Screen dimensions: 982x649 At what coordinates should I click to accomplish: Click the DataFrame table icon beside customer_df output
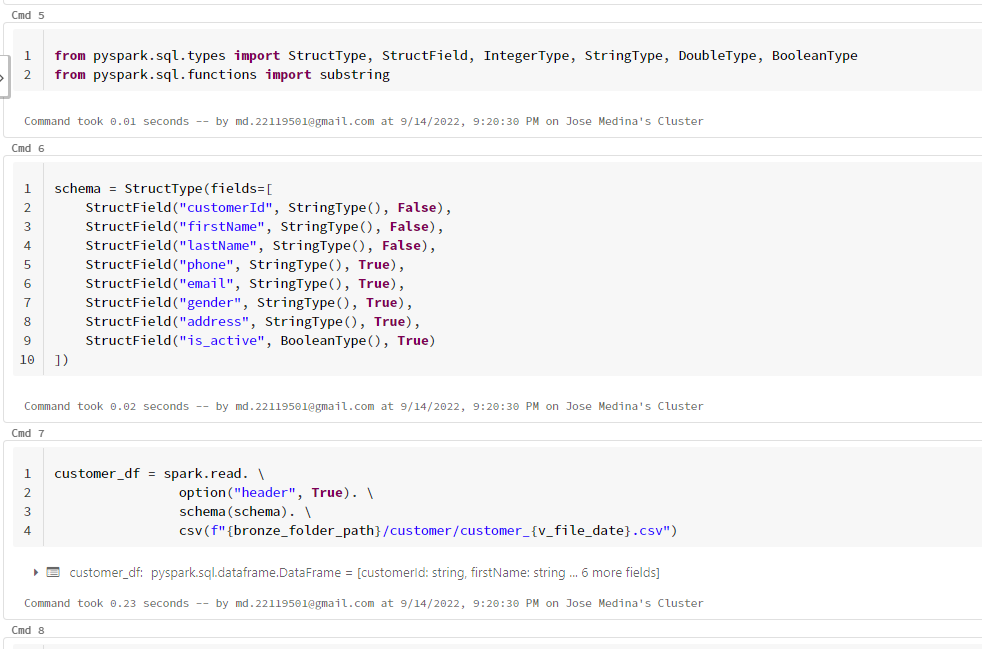click(53, 571)
